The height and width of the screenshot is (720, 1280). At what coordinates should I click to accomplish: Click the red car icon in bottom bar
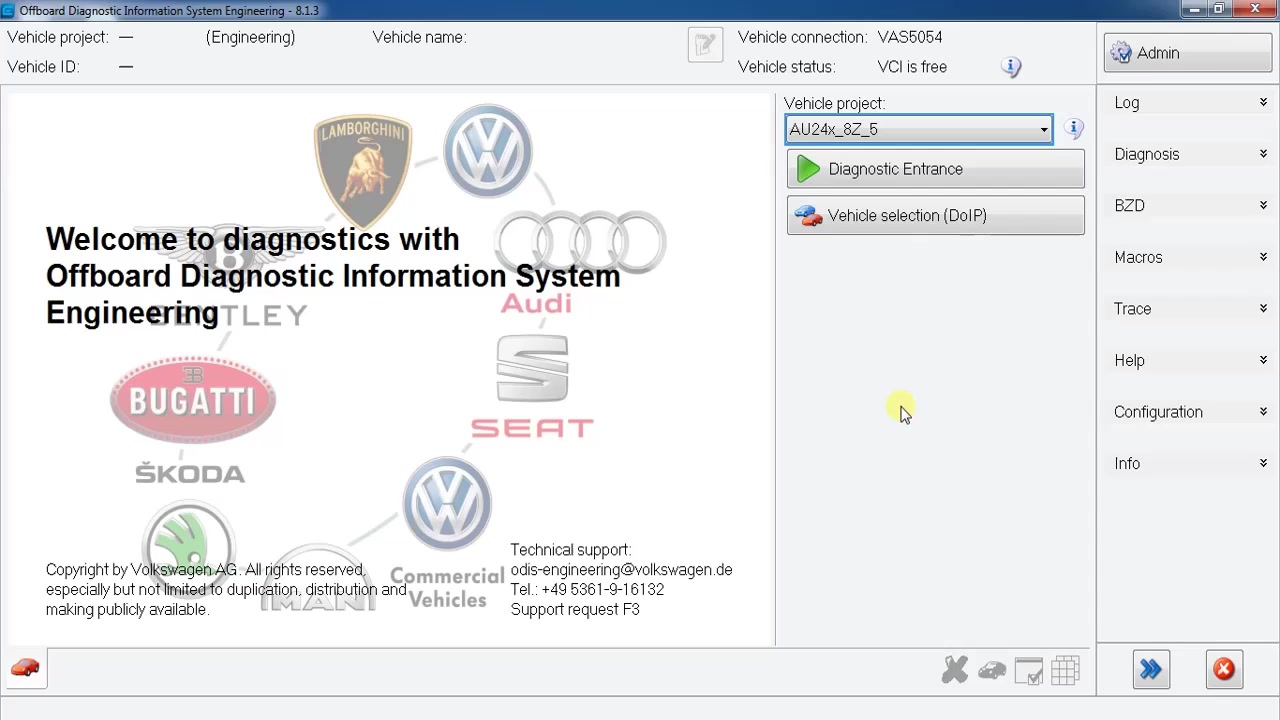click(25, 668)
